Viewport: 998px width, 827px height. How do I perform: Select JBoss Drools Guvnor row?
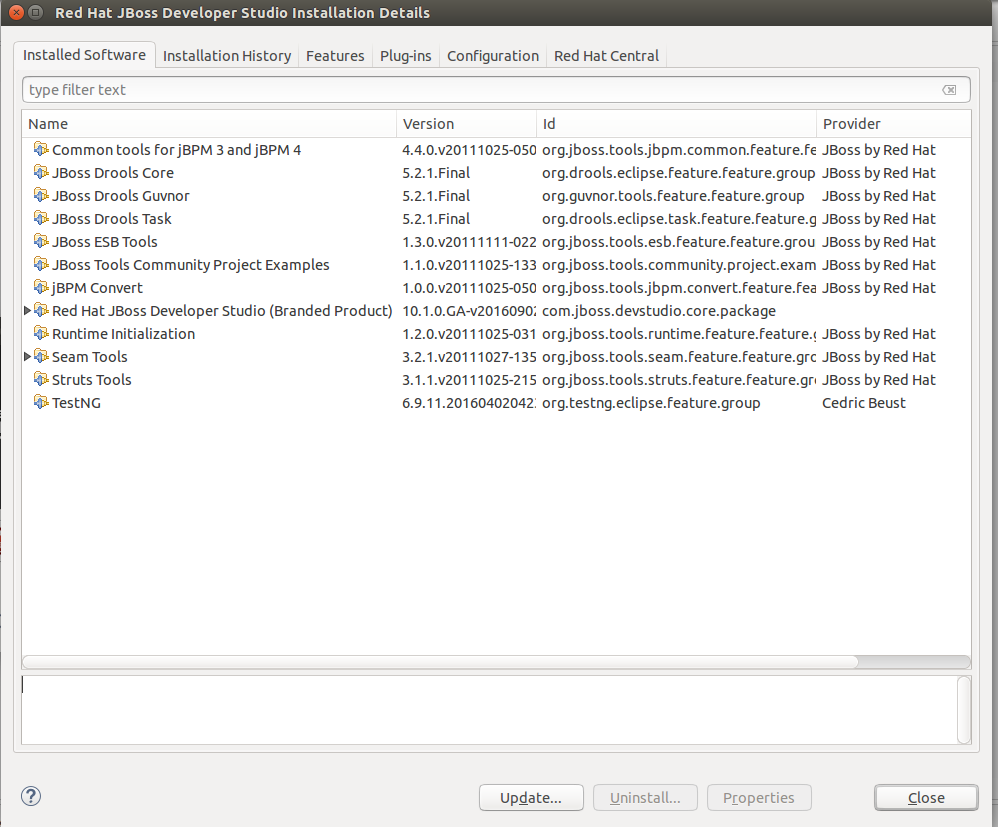point(121,195)
